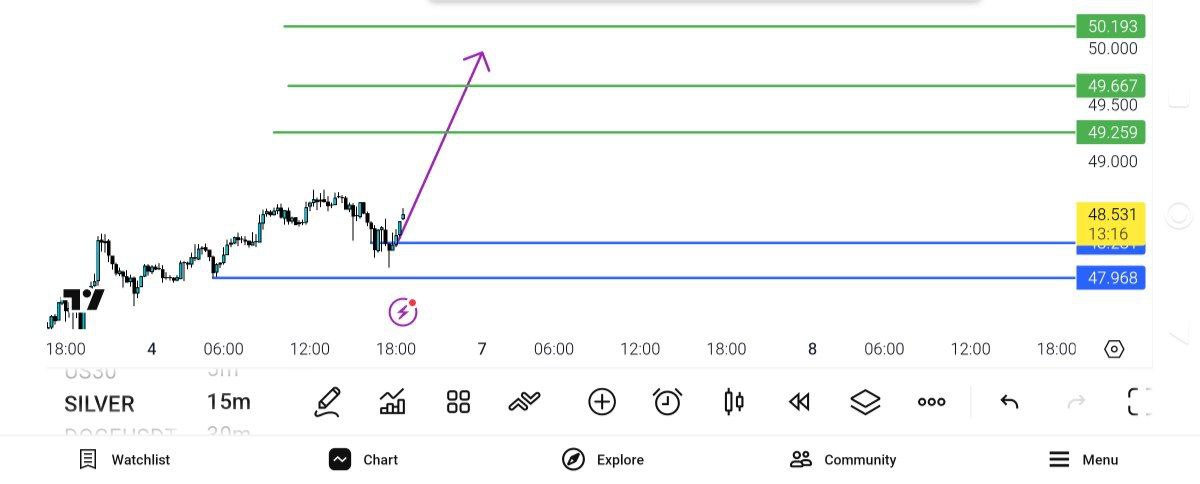Viewport: 1200px width, 484px height.
Task: Select the drawing pencil tool
Action: tap(327, 402)
